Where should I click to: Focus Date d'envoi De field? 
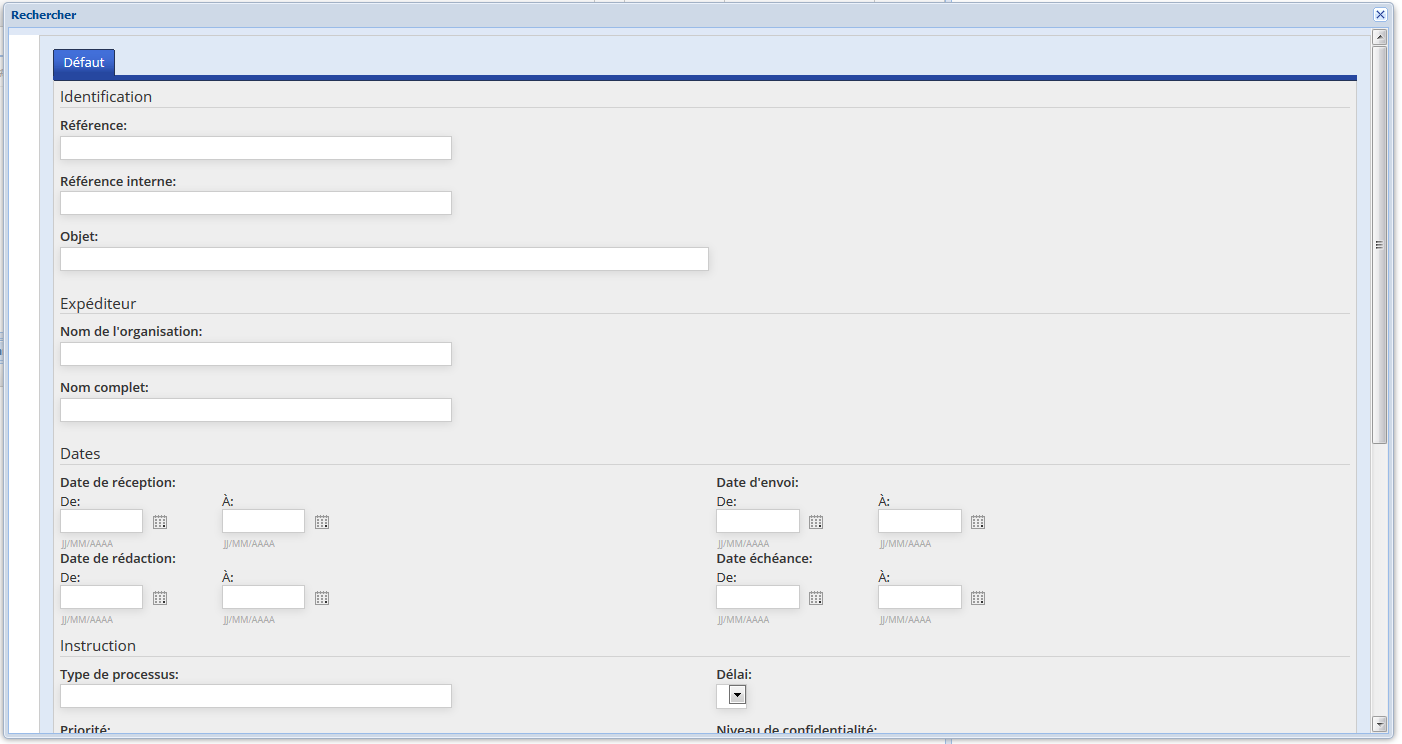[x=758, y=521]
